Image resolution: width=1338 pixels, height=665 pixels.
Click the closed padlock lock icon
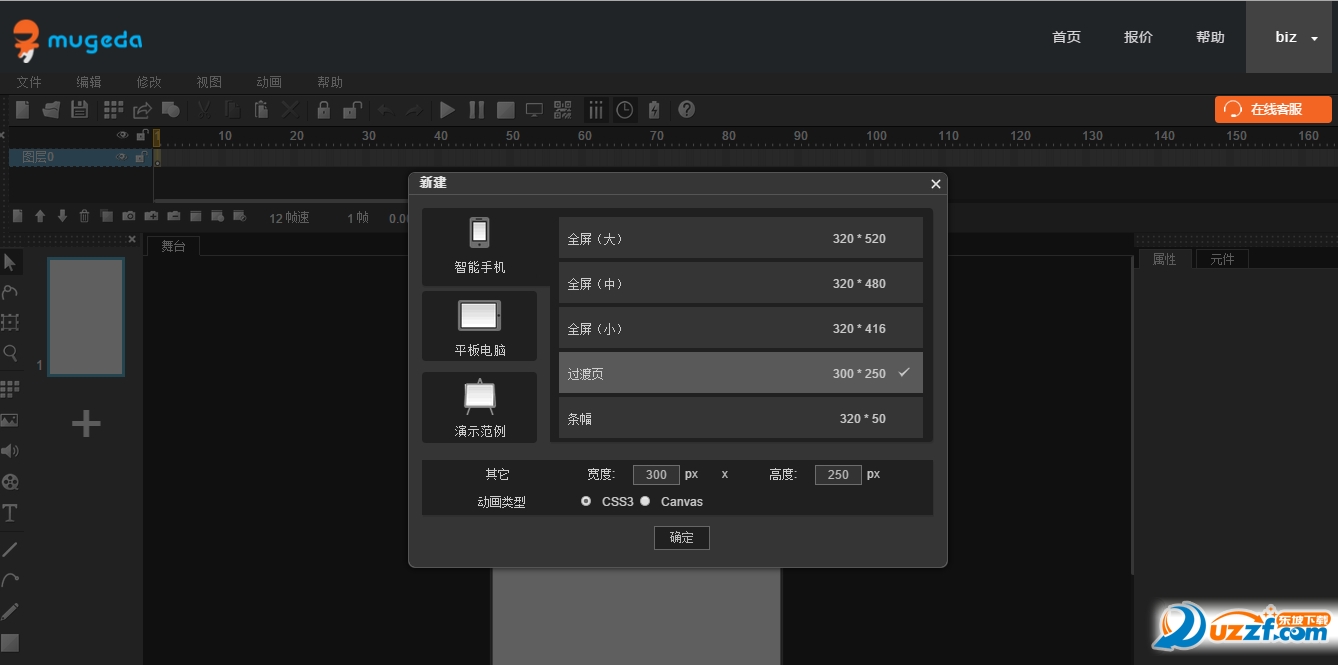pyautogui.click(x=324, y=110)
